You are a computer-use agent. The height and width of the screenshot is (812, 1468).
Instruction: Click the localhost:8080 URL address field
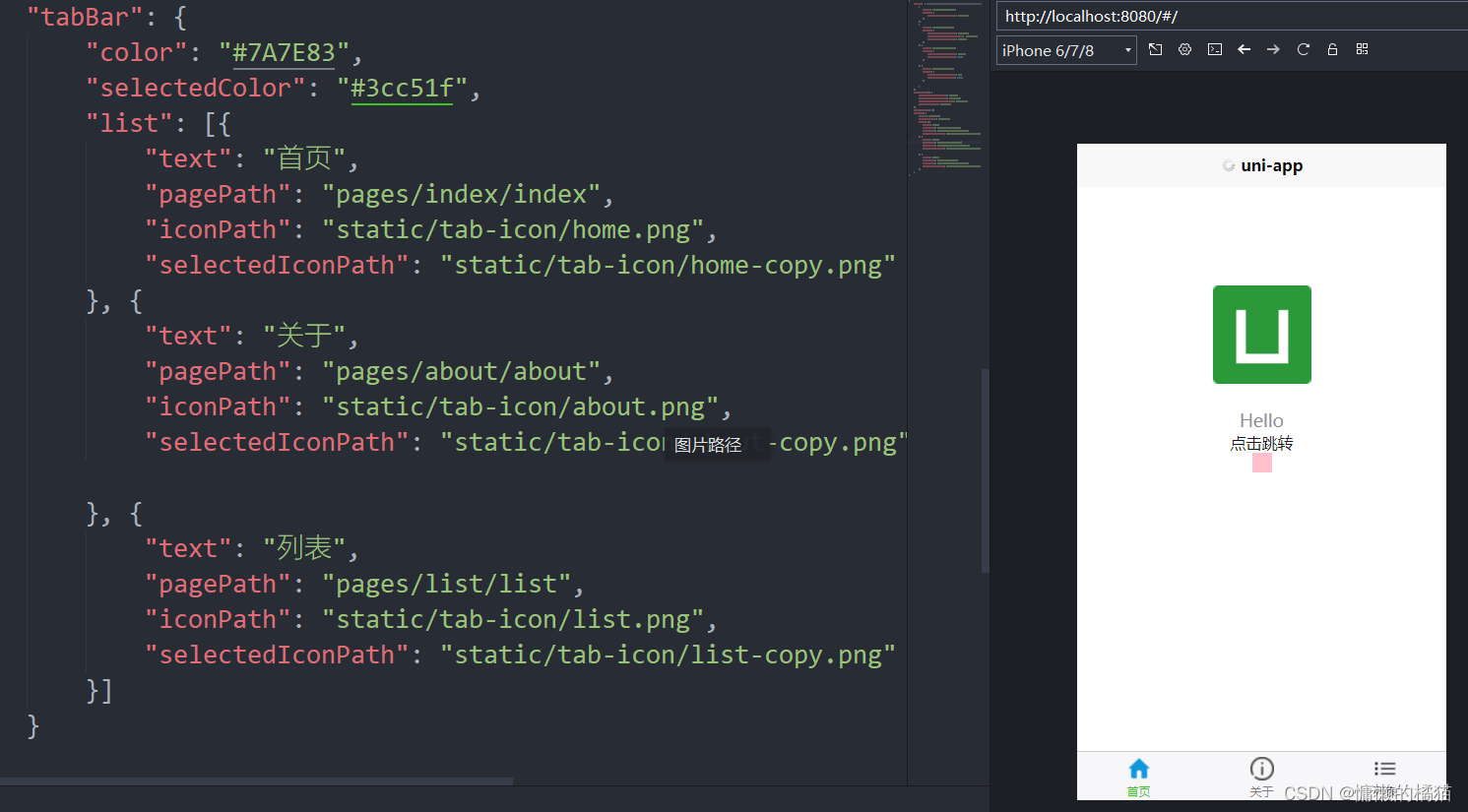point(1231,16)
